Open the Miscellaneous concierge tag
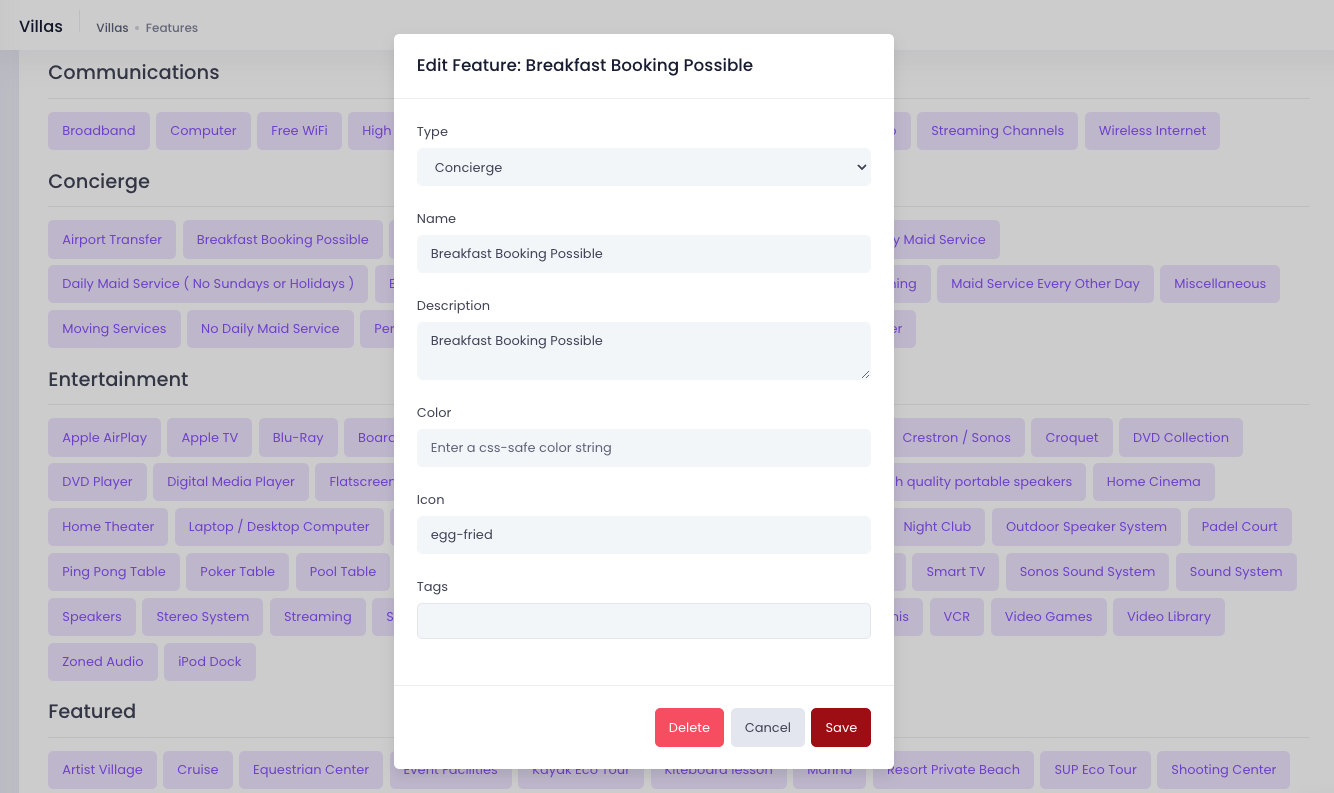 [1220, 284]
